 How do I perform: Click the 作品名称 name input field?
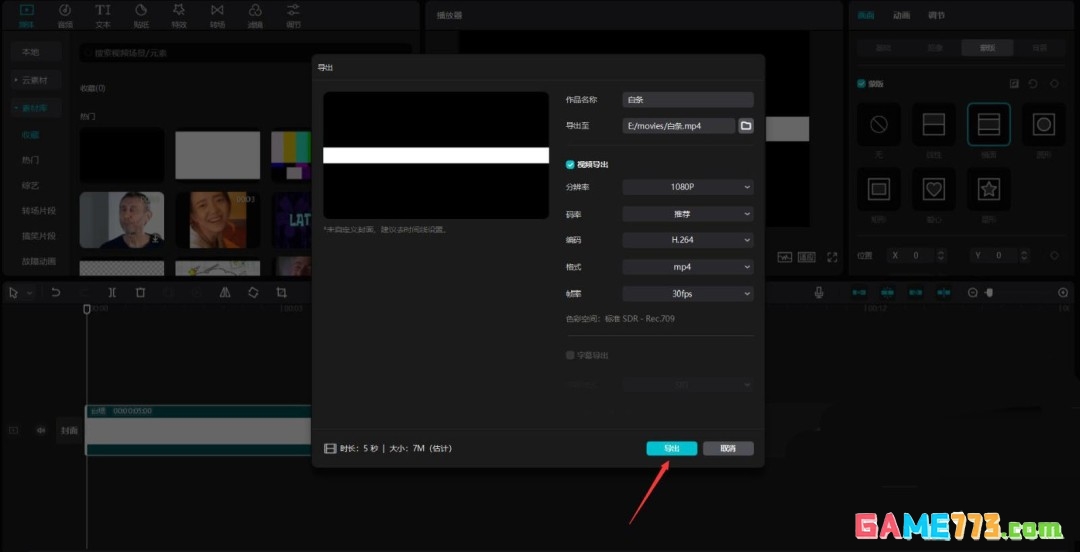(x=687, y=100)
